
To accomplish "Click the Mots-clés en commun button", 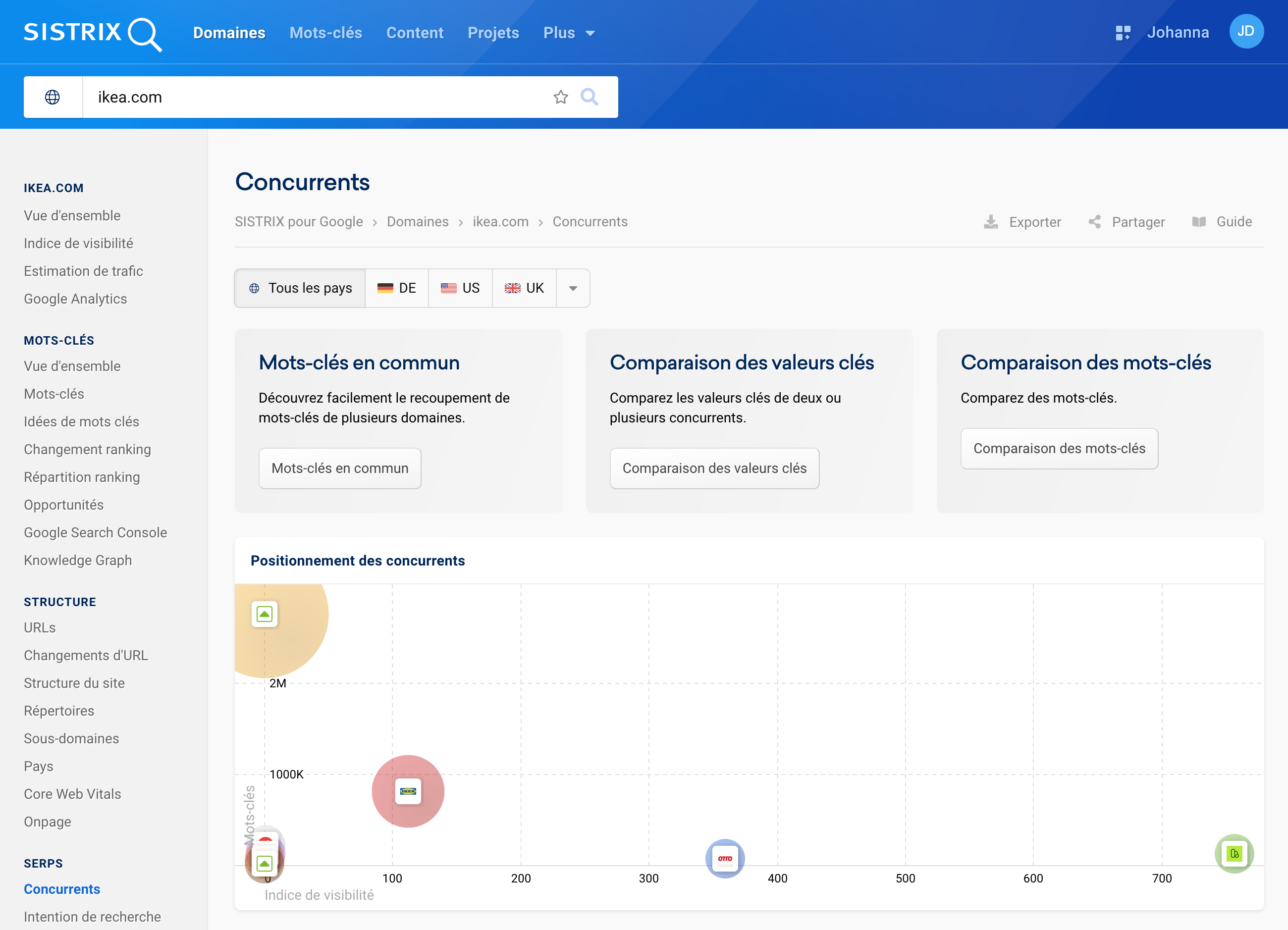I will [340, 468].
